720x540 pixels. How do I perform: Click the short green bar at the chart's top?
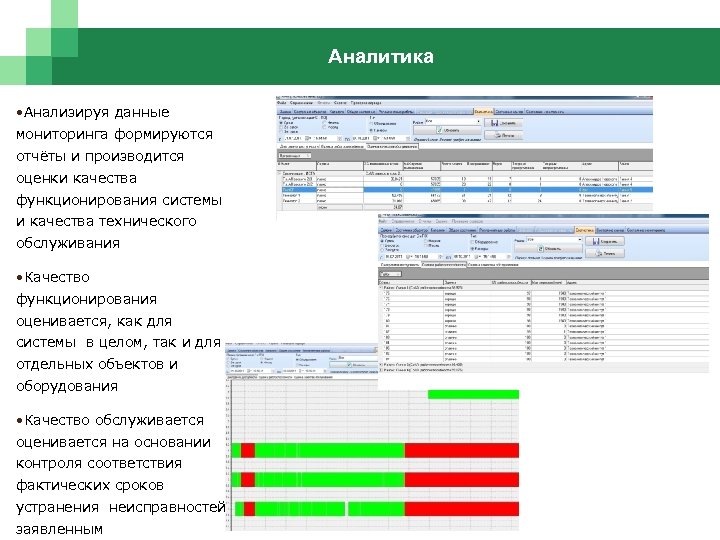pyautogui.click(x=473, y=394)
